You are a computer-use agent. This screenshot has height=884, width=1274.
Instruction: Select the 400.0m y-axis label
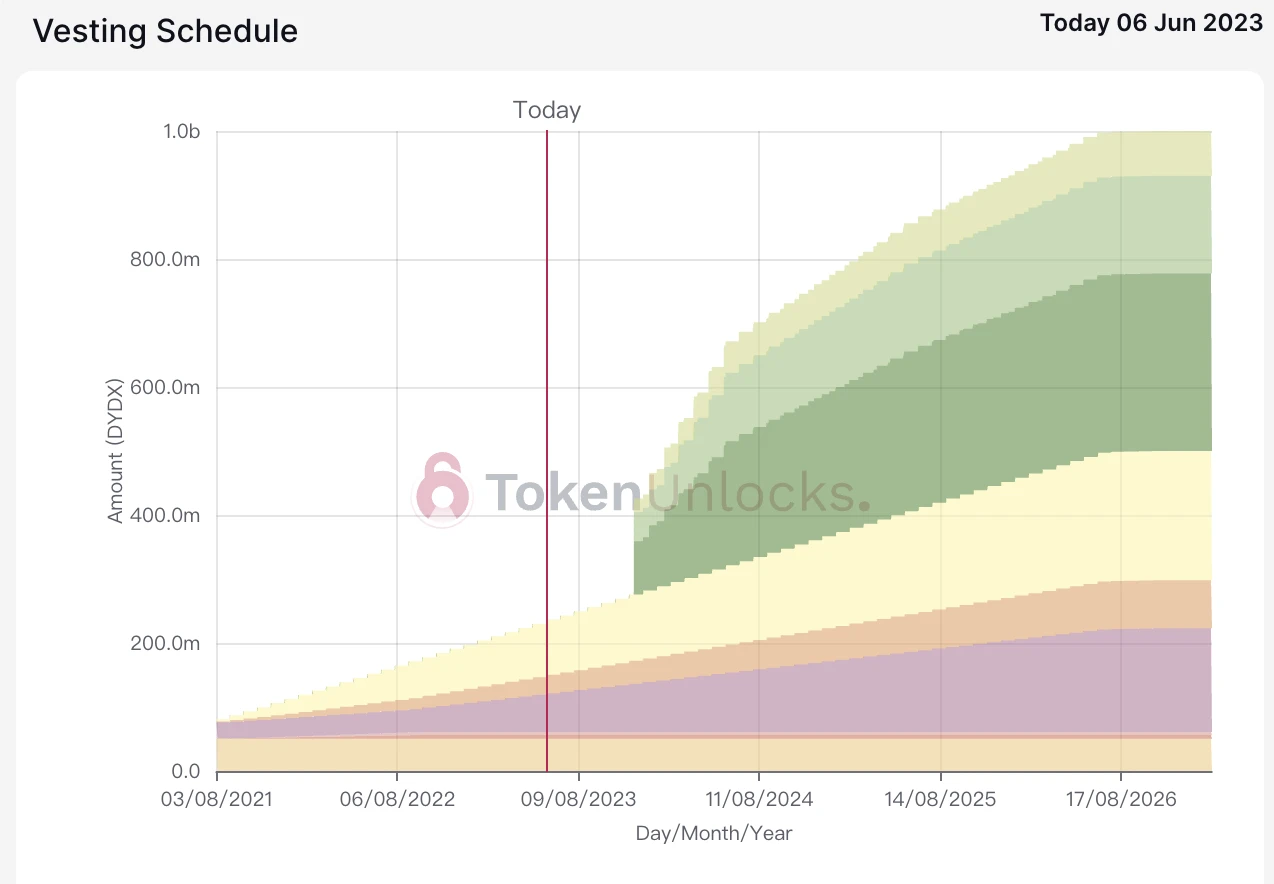click(168, 516)
